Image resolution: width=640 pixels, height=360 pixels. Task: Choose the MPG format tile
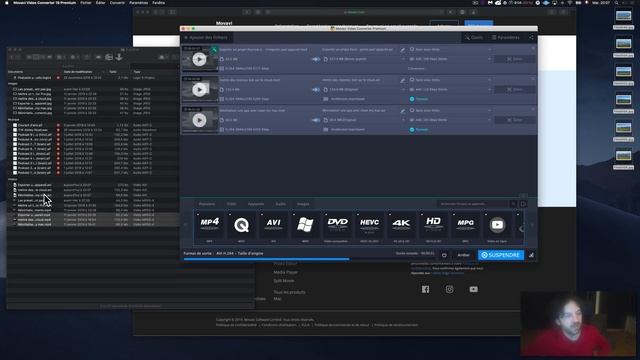coord(465,226)
